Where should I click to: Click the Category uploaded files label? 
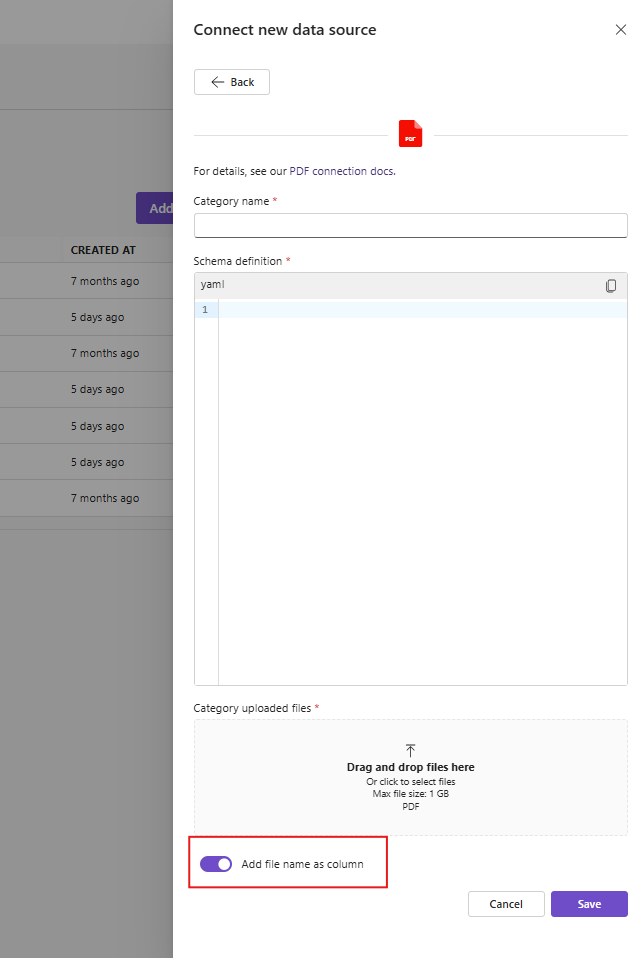pyautogui.click(x=253, y=708)
